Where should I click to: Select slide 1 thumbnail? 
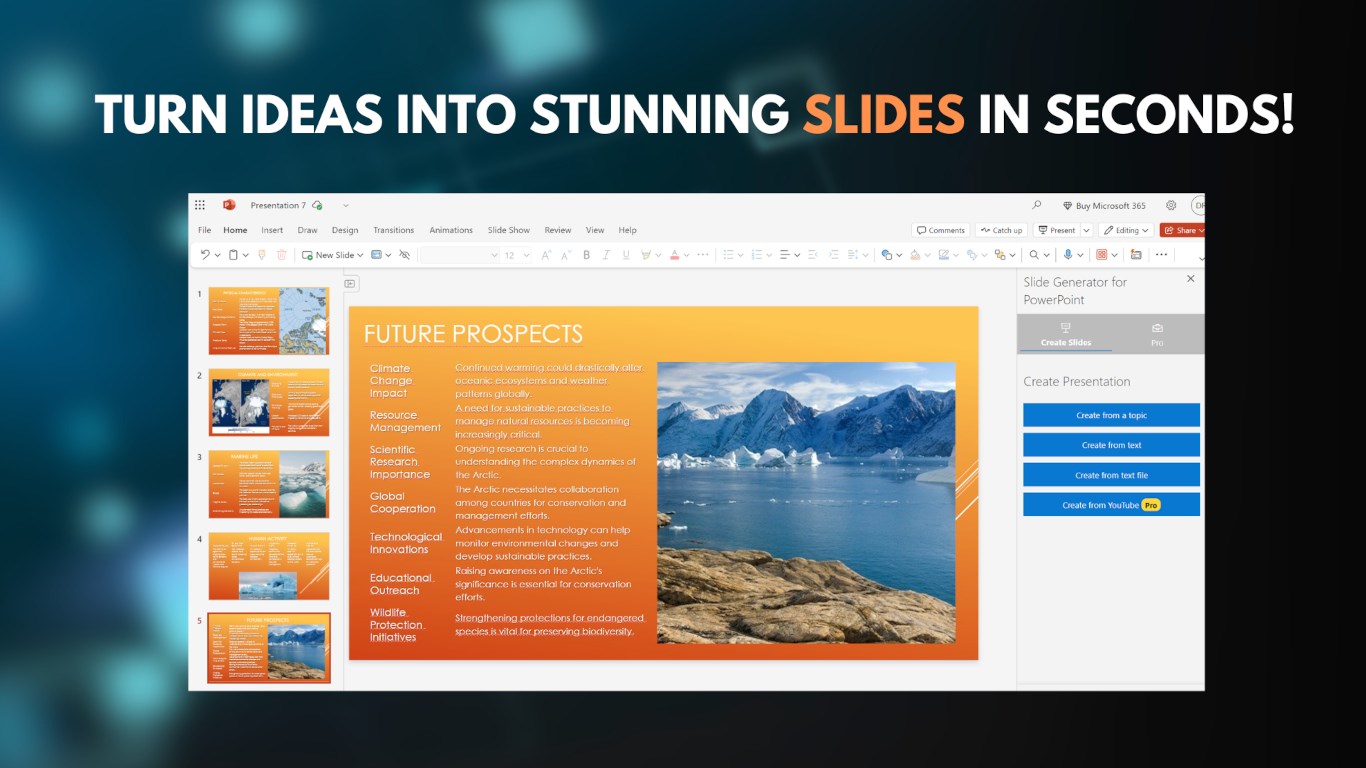[269, 321]
